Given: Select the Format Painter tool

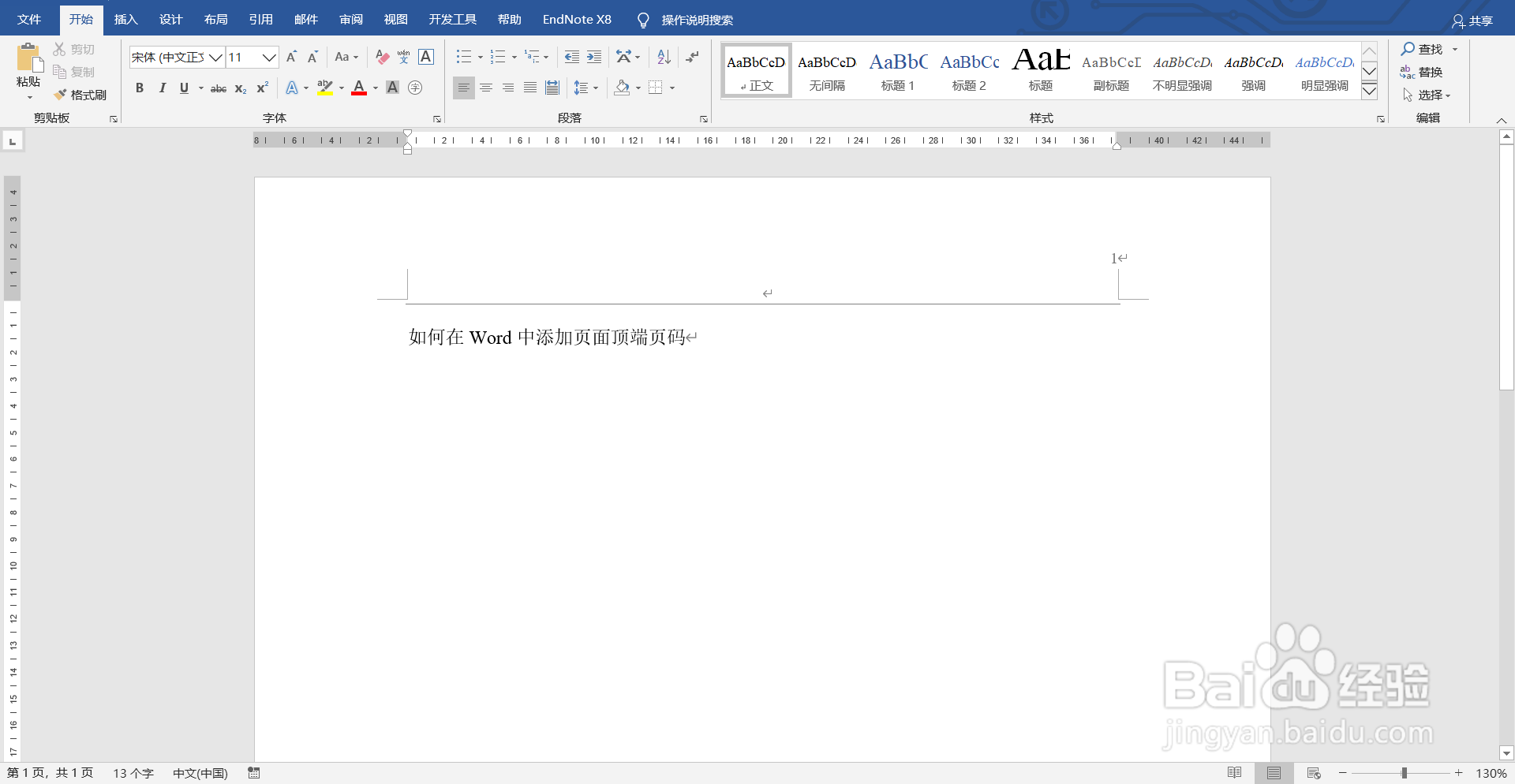Looking at the screenshot, I should tap(81, 94).
